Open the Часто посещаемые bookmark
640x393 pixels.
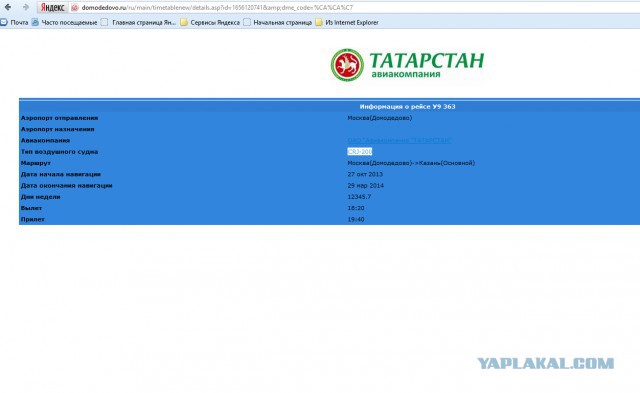64,22
